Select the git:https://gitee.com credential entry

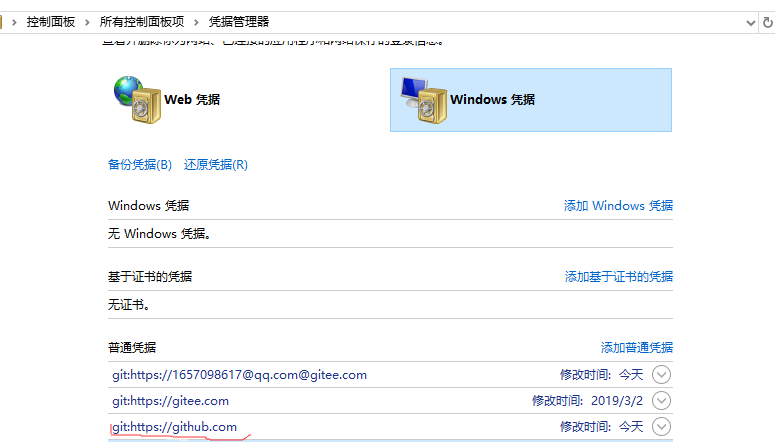(x=171, y=401)
